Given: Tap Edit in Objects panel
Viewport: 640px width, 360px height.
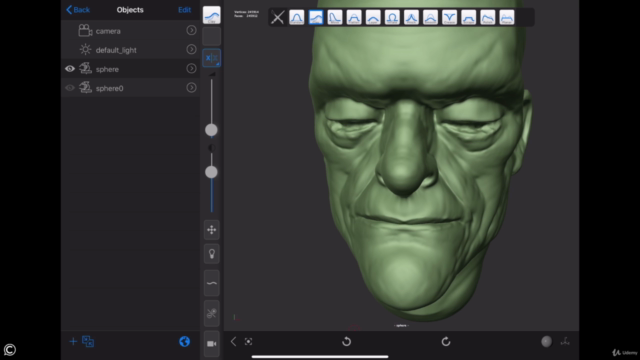Looking at the screenshot, I should click(184, 9).
